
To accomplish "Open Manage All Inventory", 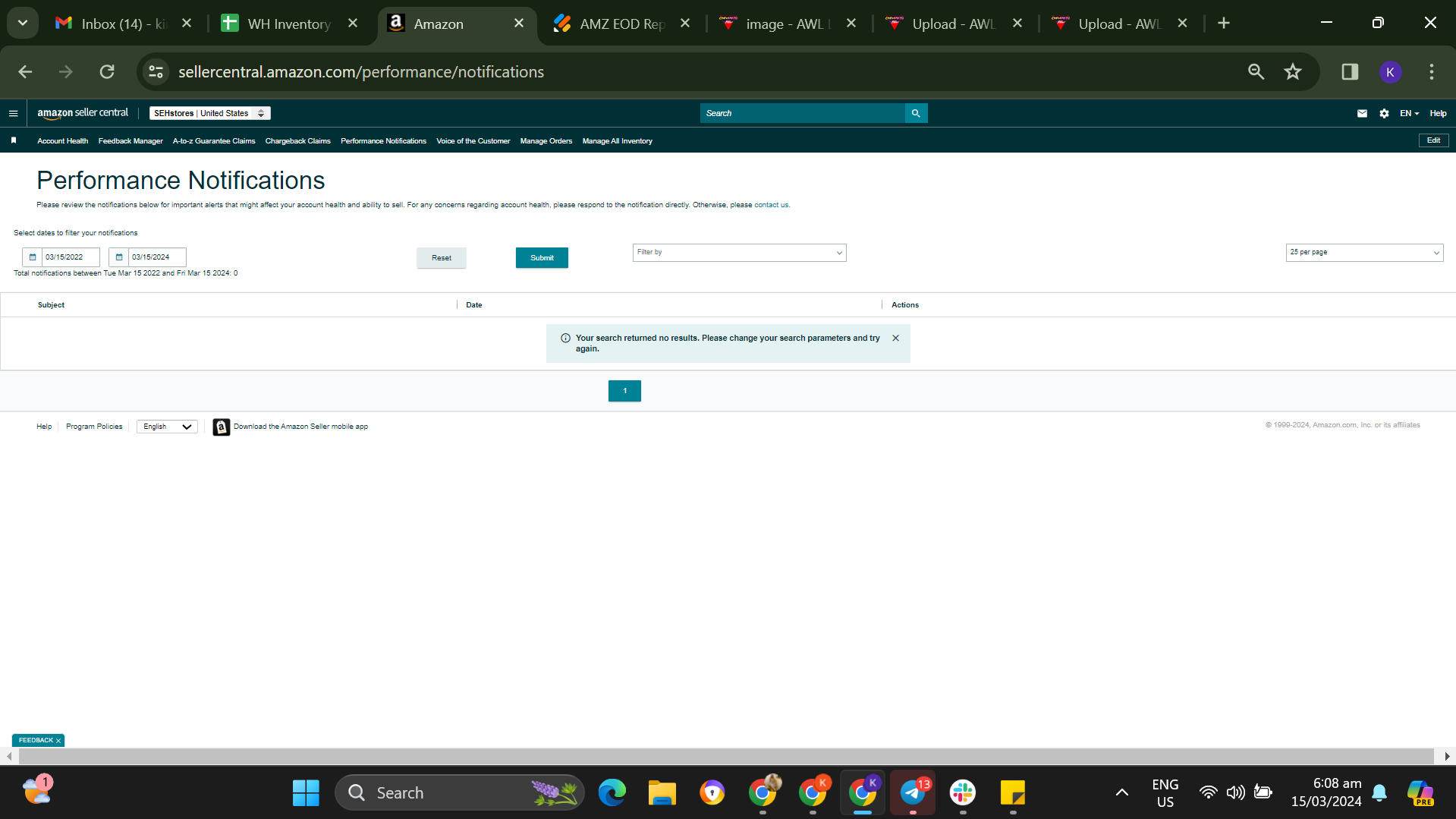I will [x=618, y=141].
